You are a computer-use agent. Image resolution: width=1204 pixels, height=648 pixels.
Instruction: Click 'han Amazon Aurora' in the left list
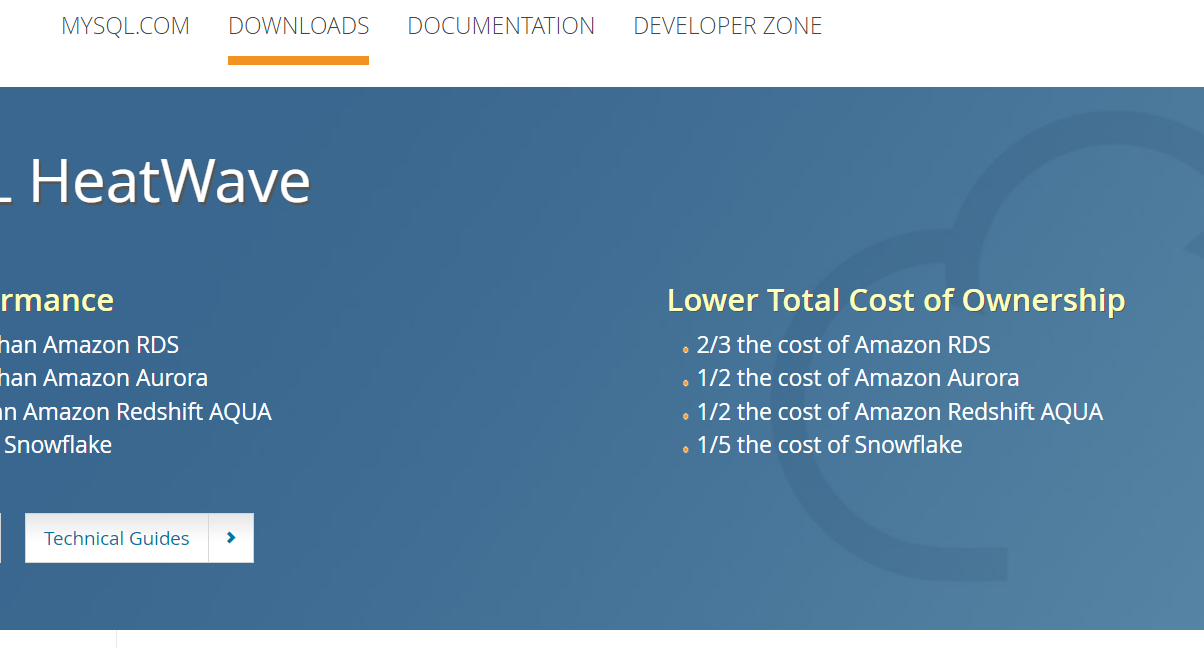click(104, 378)
